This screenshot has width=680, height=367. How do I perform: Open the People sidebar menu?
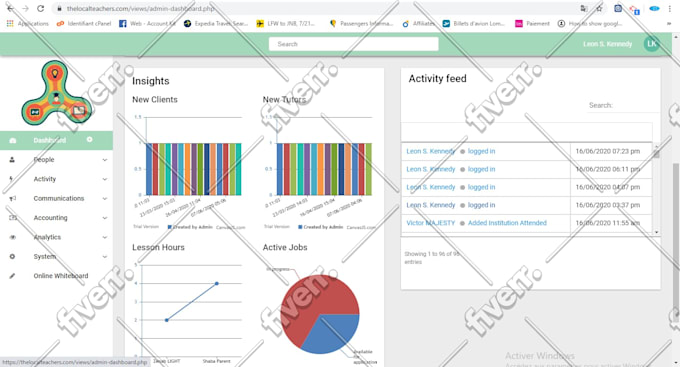pos(56,160)
